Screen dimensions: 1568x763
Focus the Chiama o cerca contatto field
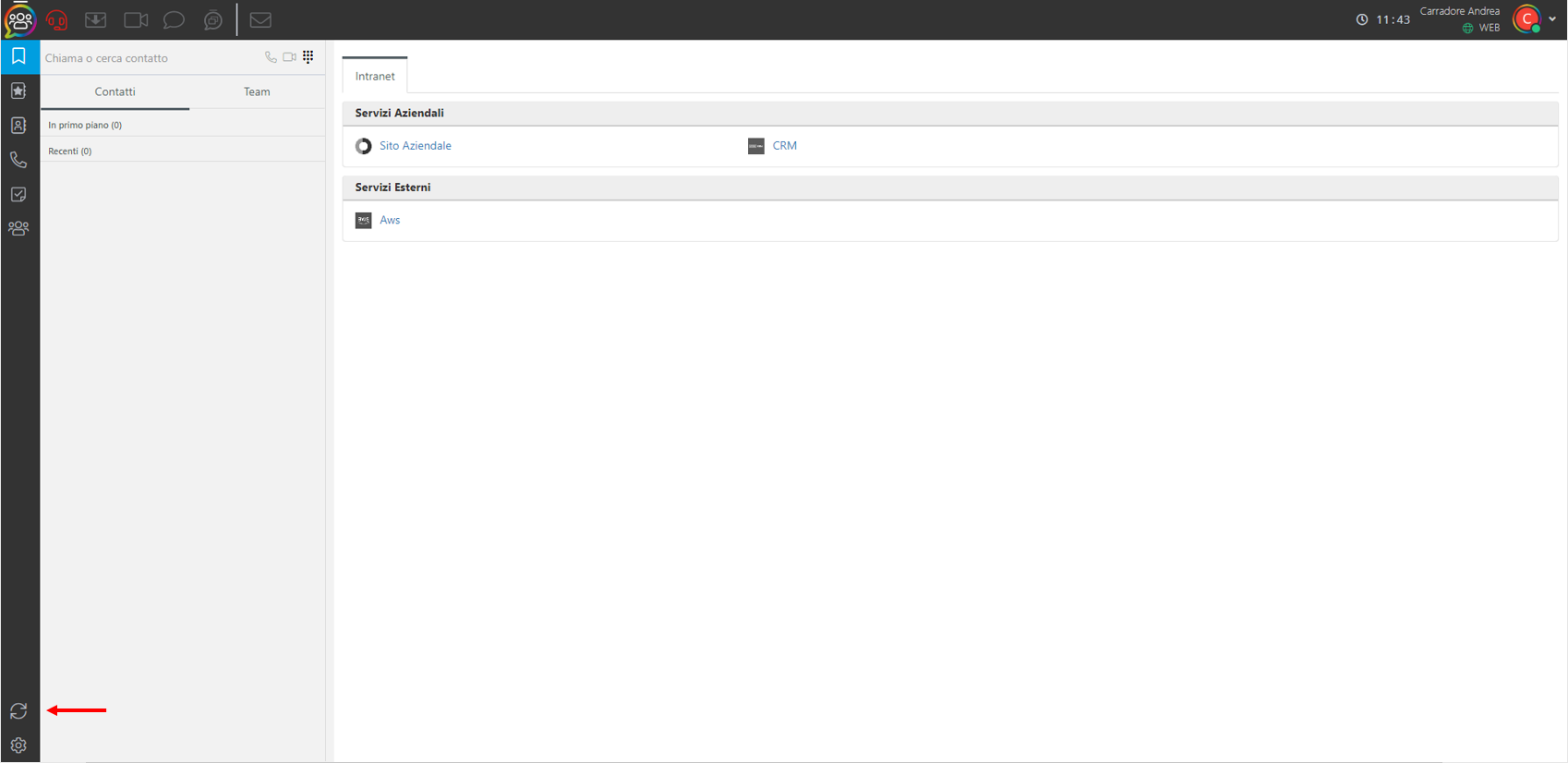click(152, 57)
